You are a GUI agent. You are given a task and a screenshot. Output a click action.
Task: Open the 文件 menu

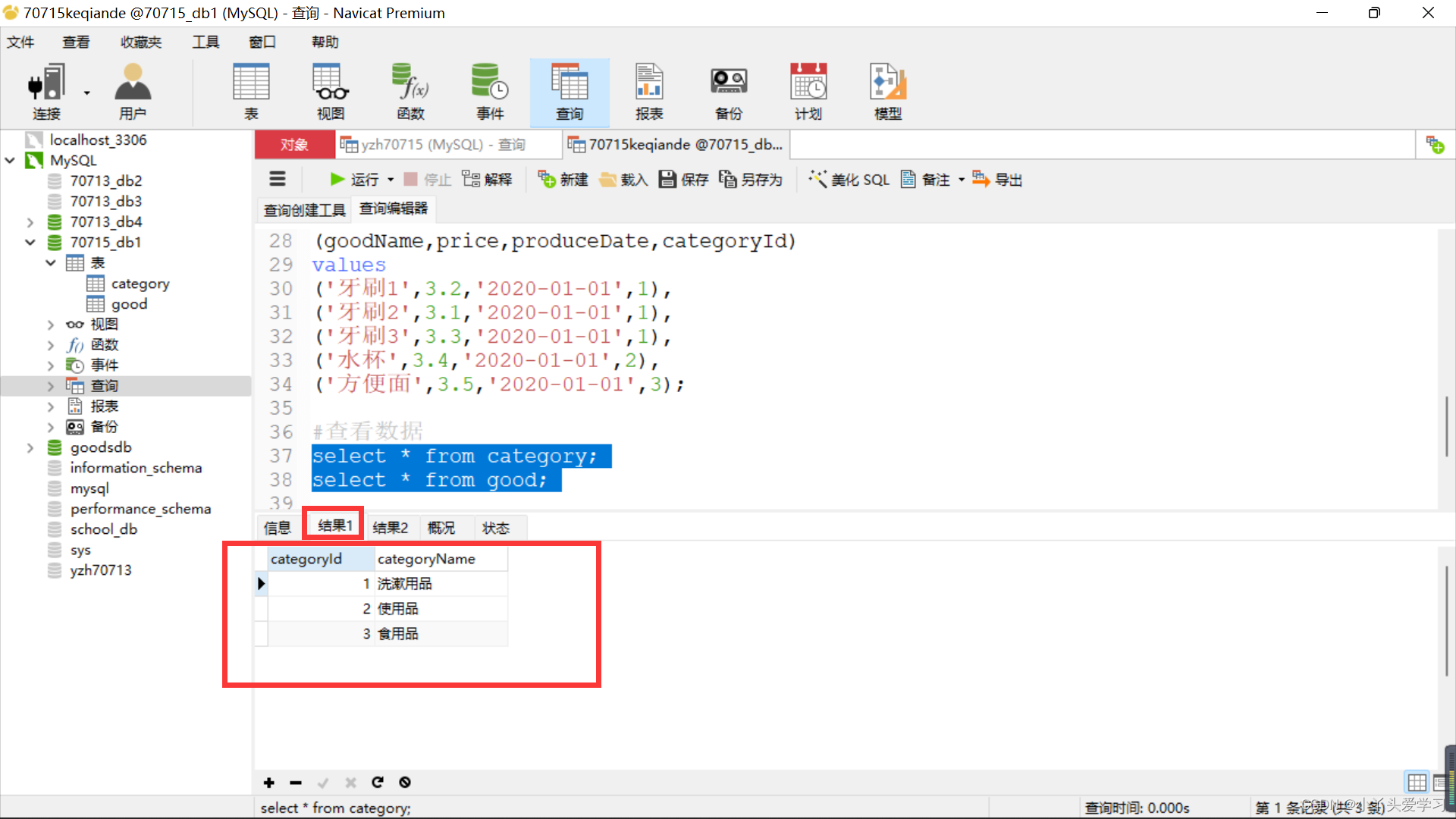pyautogui.click(x=20, y=42)
